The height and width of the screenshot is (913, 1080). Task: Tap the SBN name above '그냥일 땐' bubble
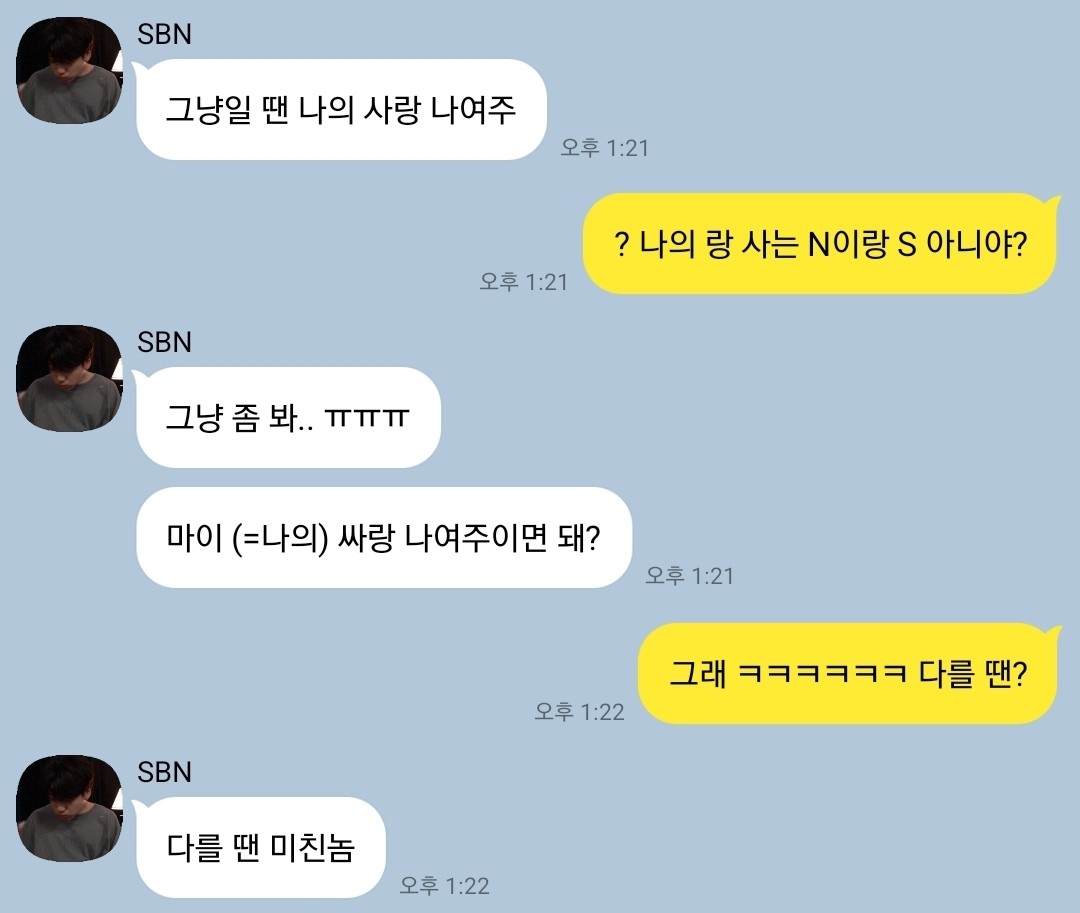[164, 34]
